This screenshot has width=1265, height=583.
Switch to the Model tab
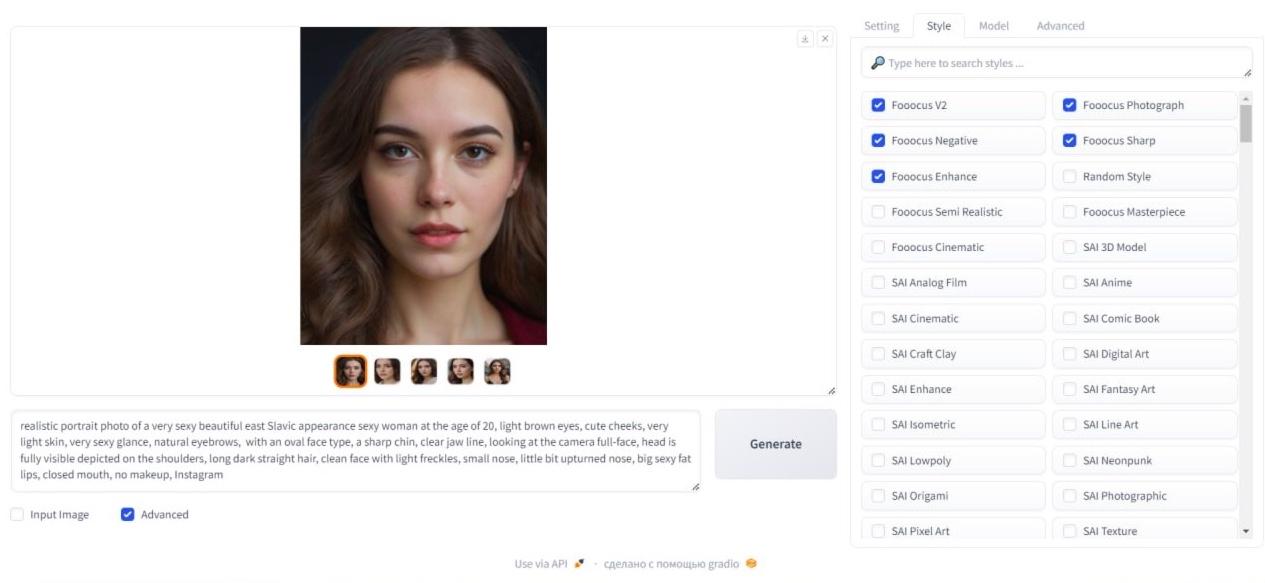tap(994, 26)
